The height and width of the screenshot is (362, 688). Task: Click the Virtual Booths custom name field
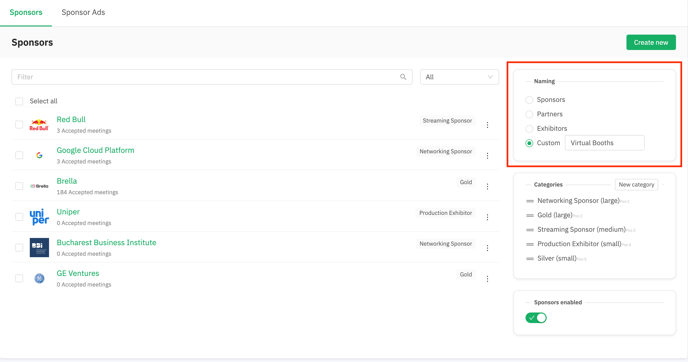click(x=605, y=143)
